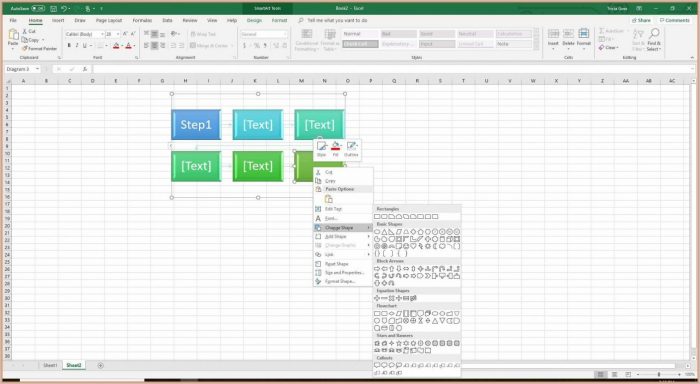The width and height of the screenshot is (700, 384).
Task: Add a new sheet with plus button
Action: [x=100, y=366]
